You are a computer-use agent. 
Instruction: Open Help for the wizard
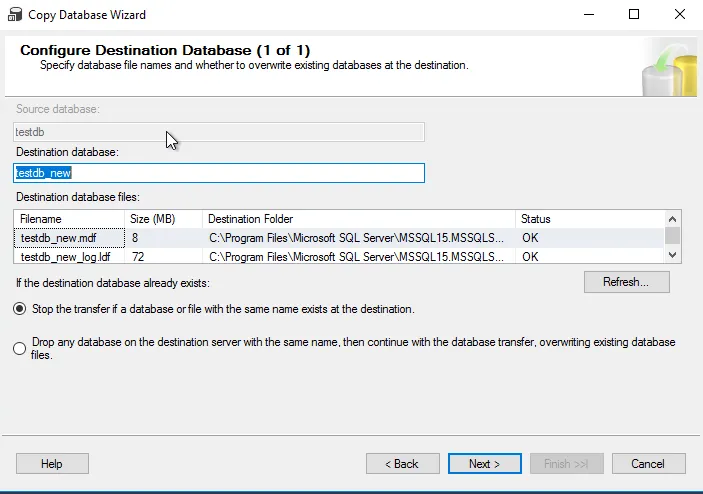[x=52, y=464]
